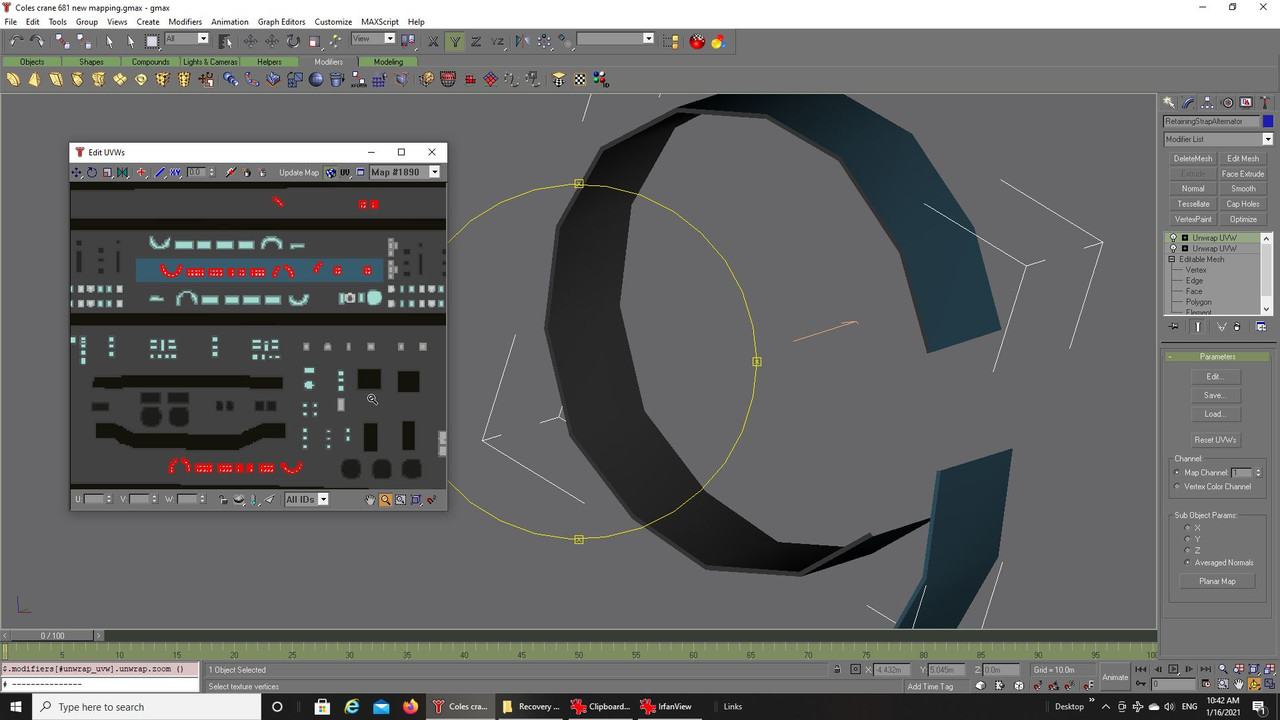Click the Reset UVWs button
Screen dimensions: 1280x720
pos(1215,440)
